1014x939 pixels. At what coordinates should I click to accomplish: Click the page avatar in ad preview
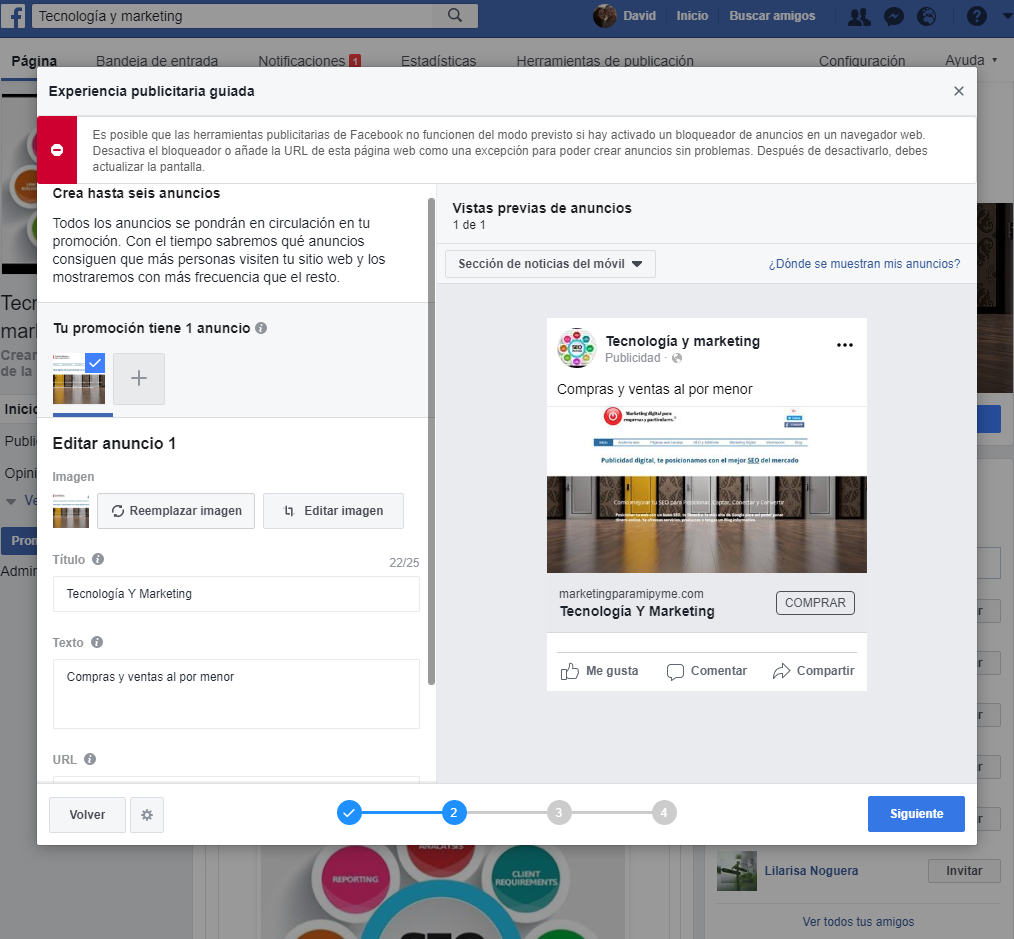coord(576,348)
